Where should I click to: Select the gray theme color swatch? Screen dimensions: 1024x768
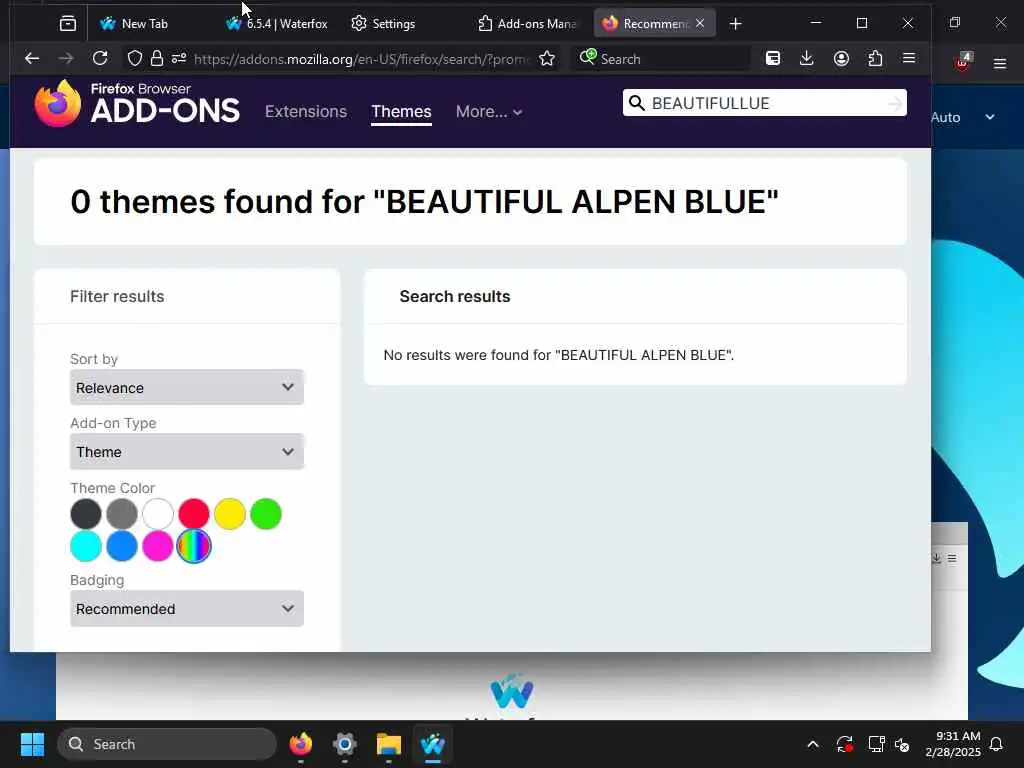point(121,514)
